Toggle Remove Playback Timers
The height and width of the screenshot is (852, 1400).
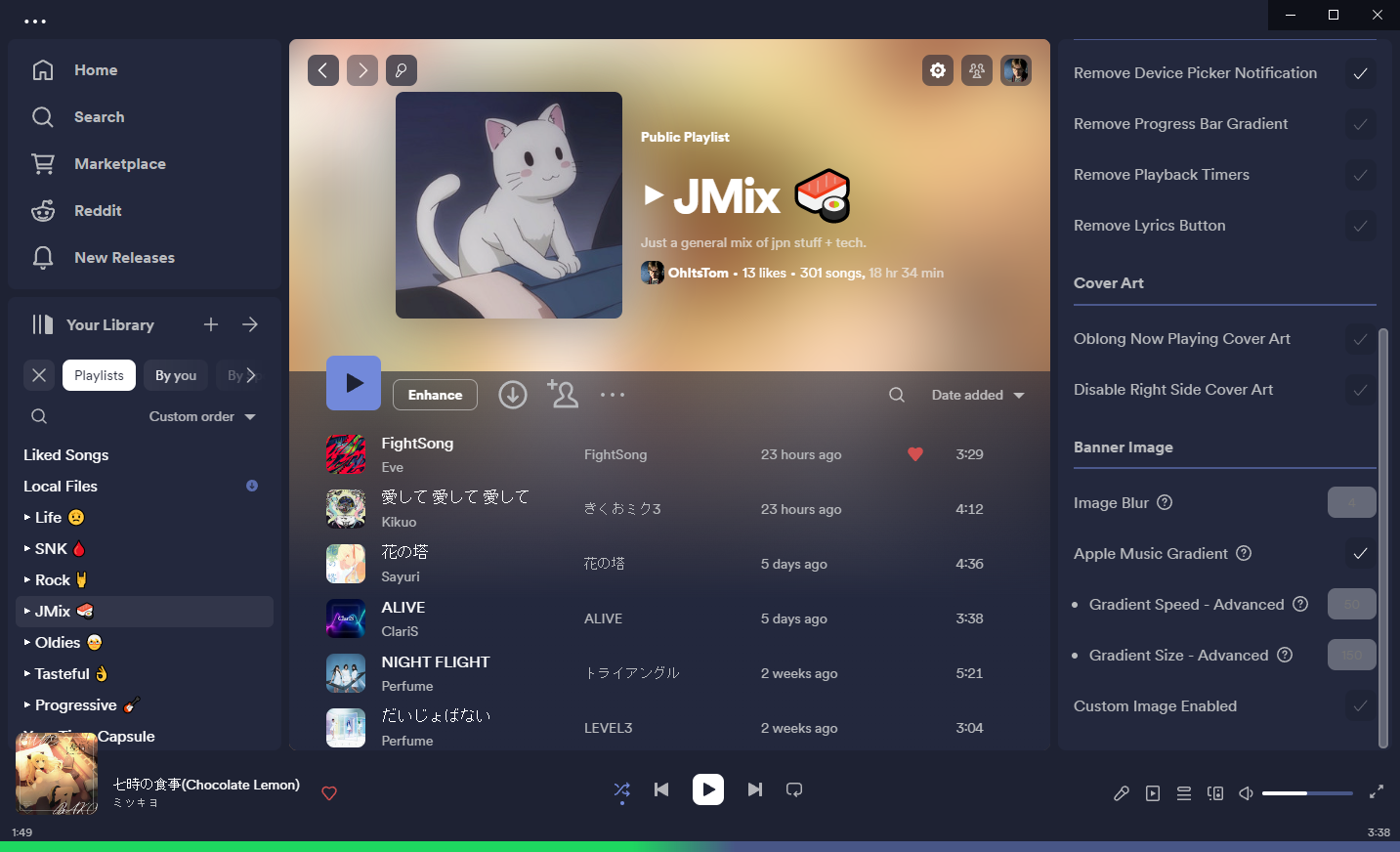click(1360, 175)
